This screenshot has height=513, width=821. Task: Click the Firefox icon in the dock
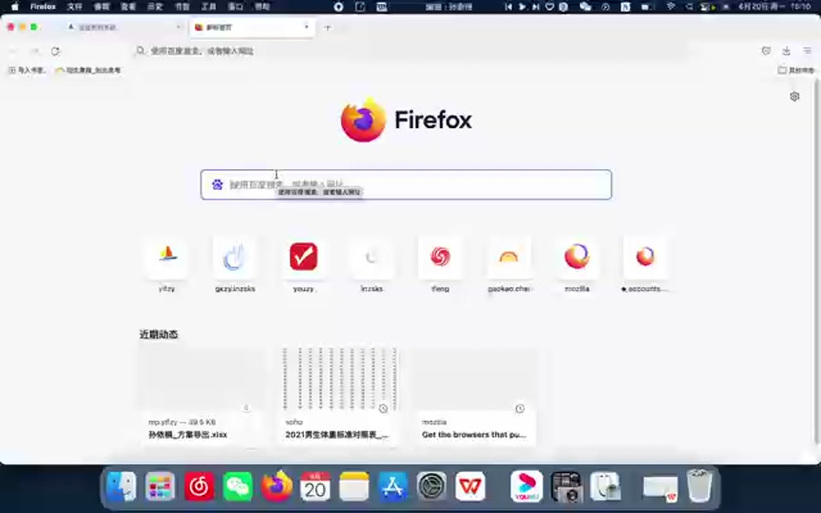tap(276, 487)
